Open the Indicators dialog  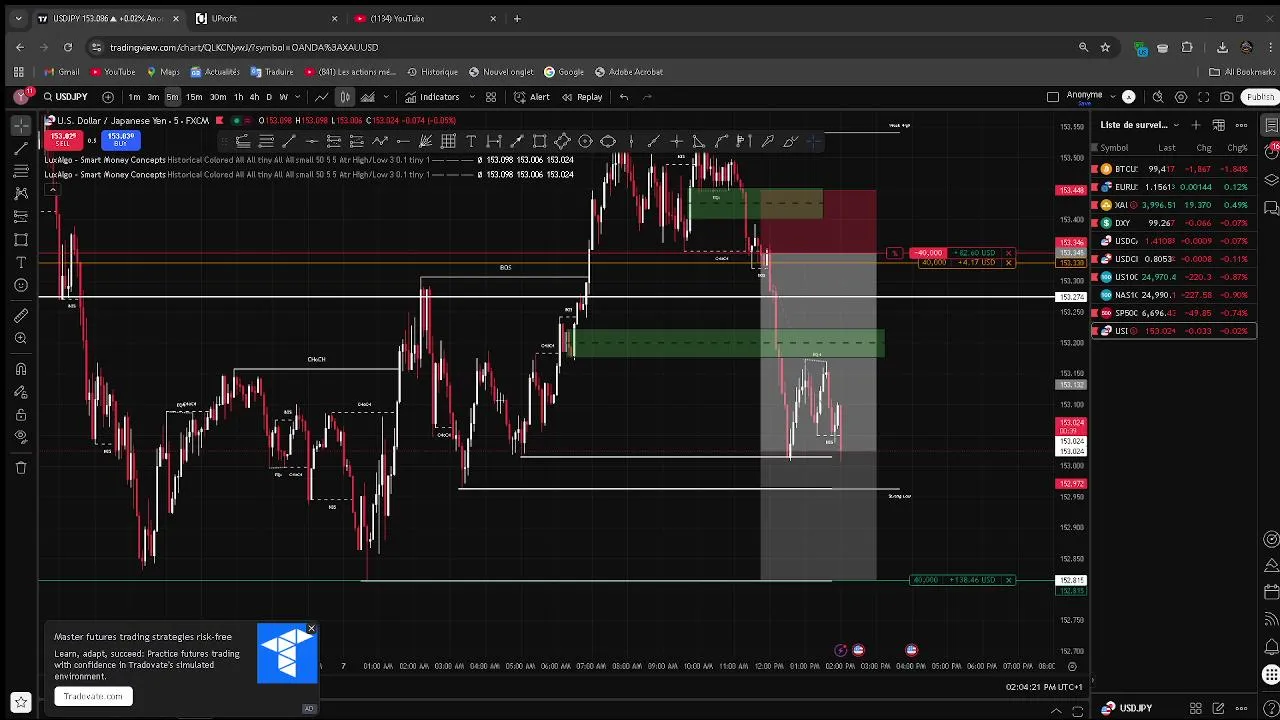pos(432,97)
